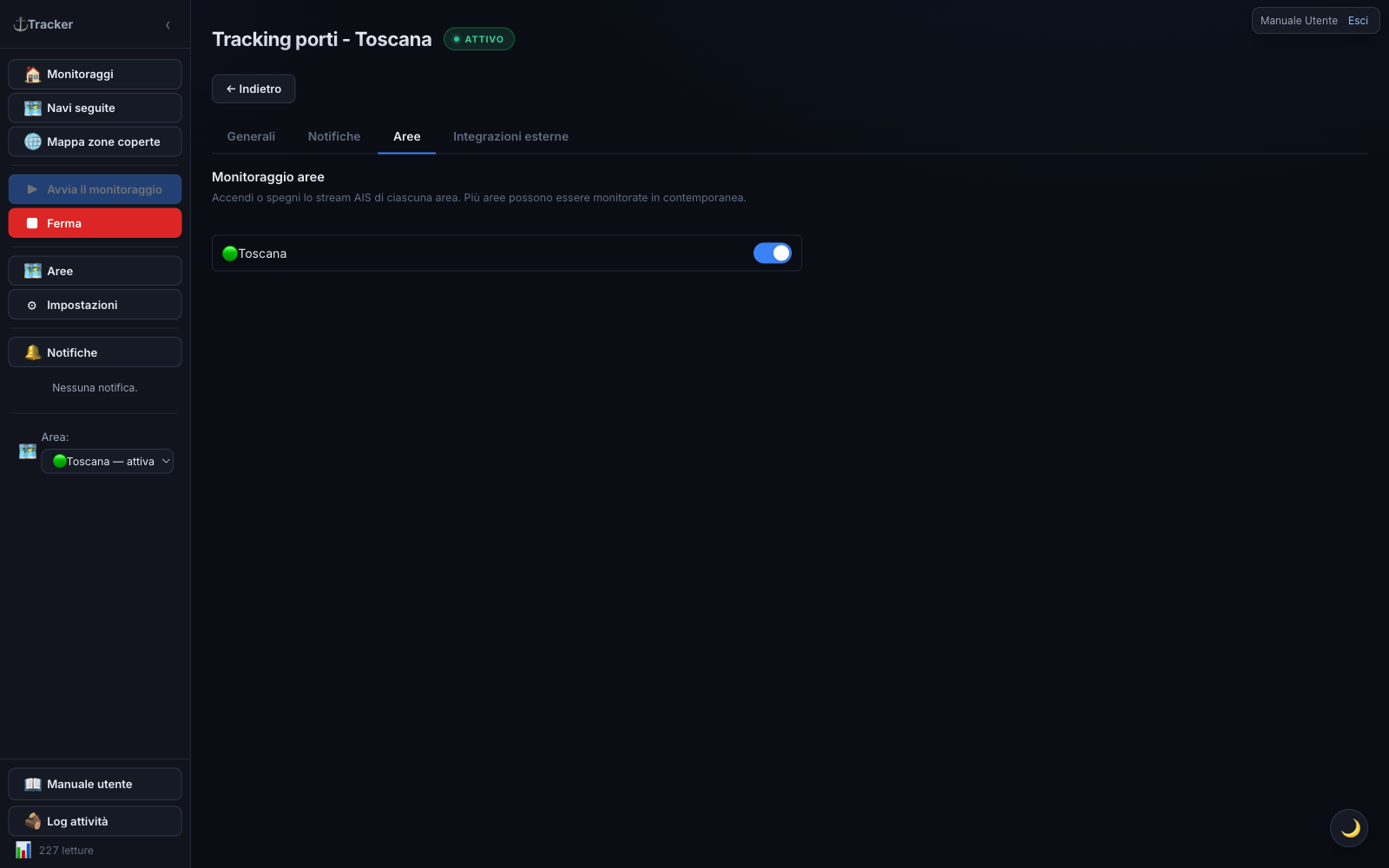
Task: Open Navi seguite map icon
Action: click(33, 108)
